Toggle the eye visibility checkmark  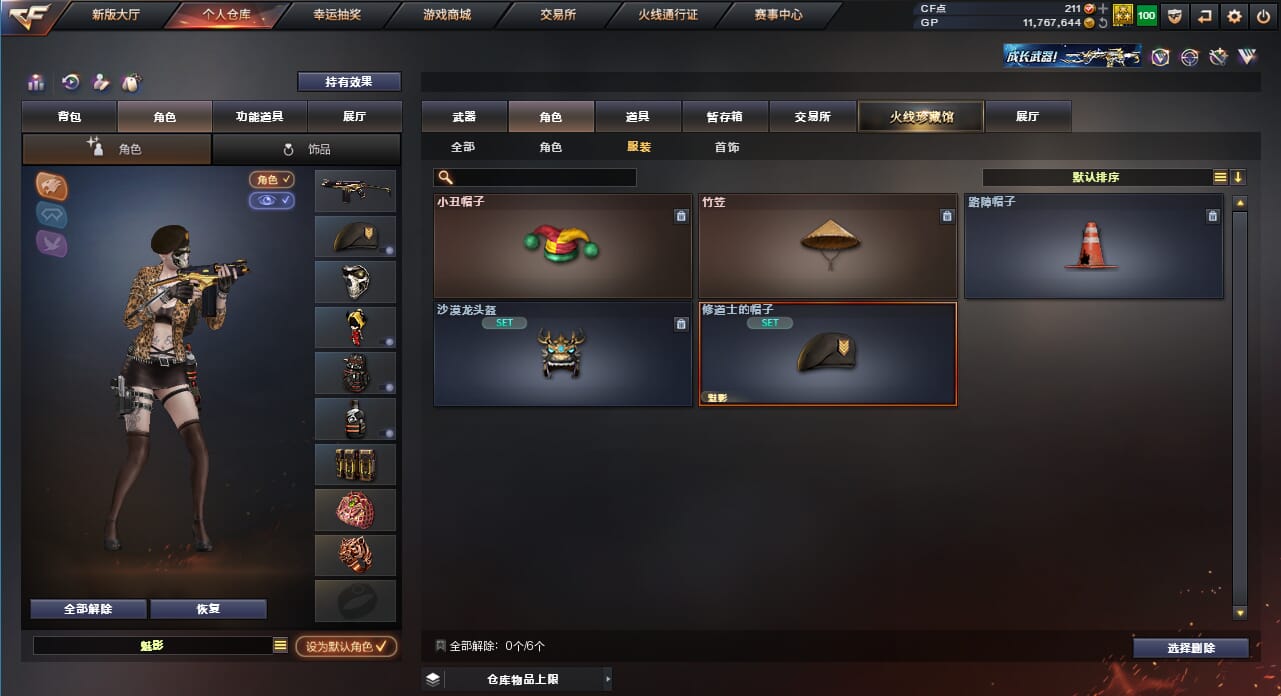click(272, 200)
